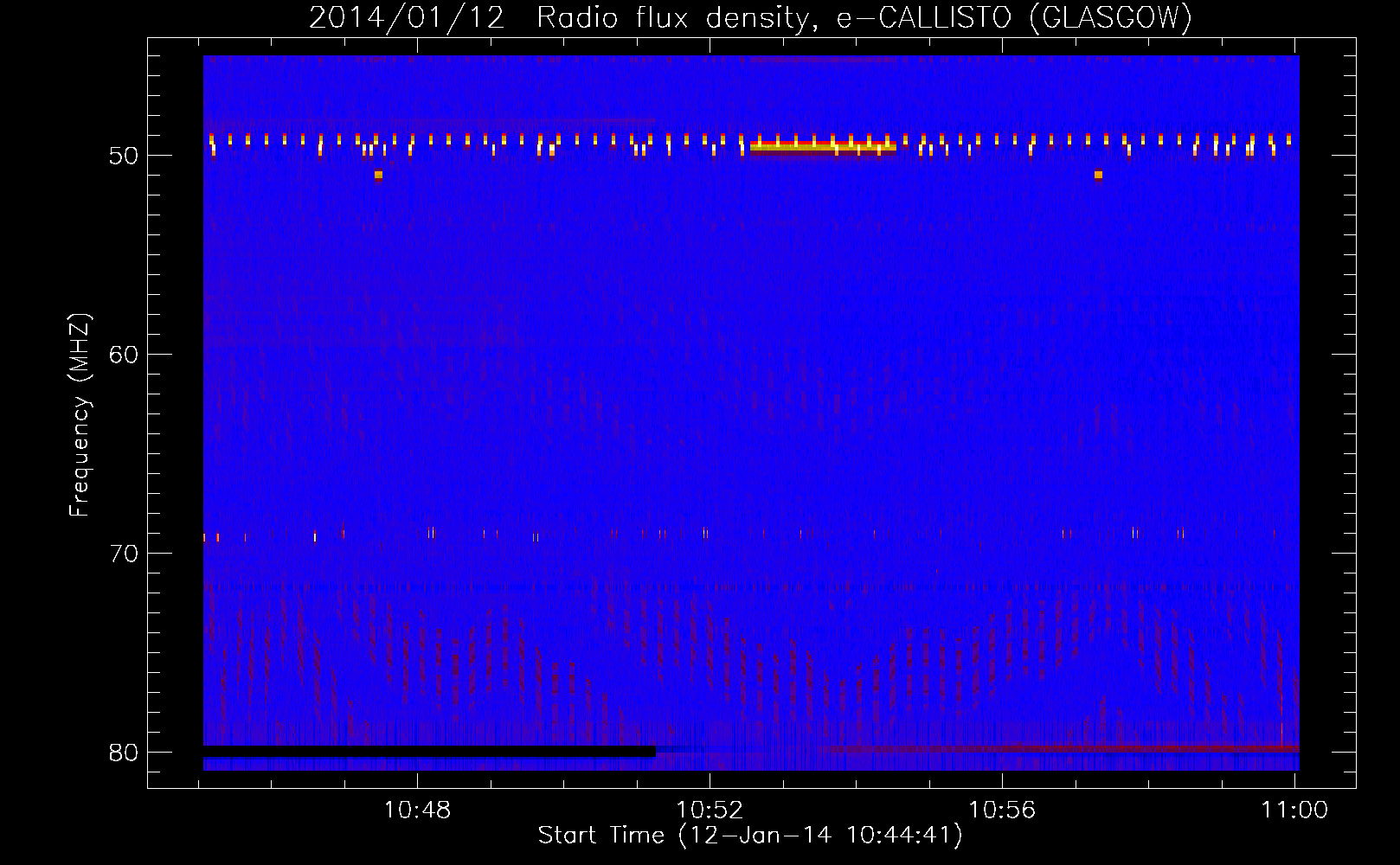Click the plot title '2014/01/12 Radio flux density, e-CALLISTO (GLASGOW)'

click(x=750, y=17)
